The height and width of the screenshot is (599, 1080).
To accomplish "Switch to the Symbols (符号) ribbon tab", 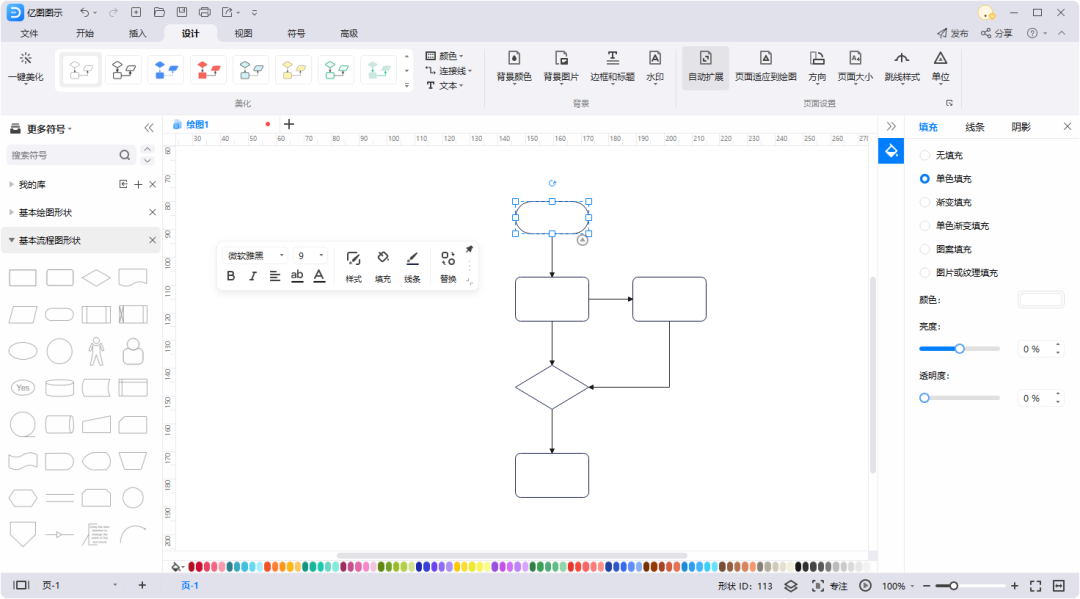I will pos(296,33).
